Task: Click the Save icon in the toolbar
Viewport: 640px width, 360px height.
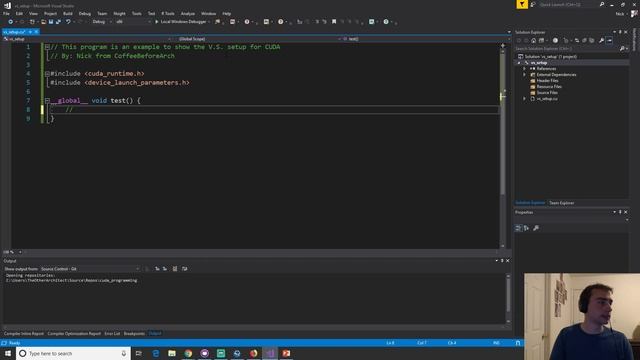Action: [x=51, y=22]
